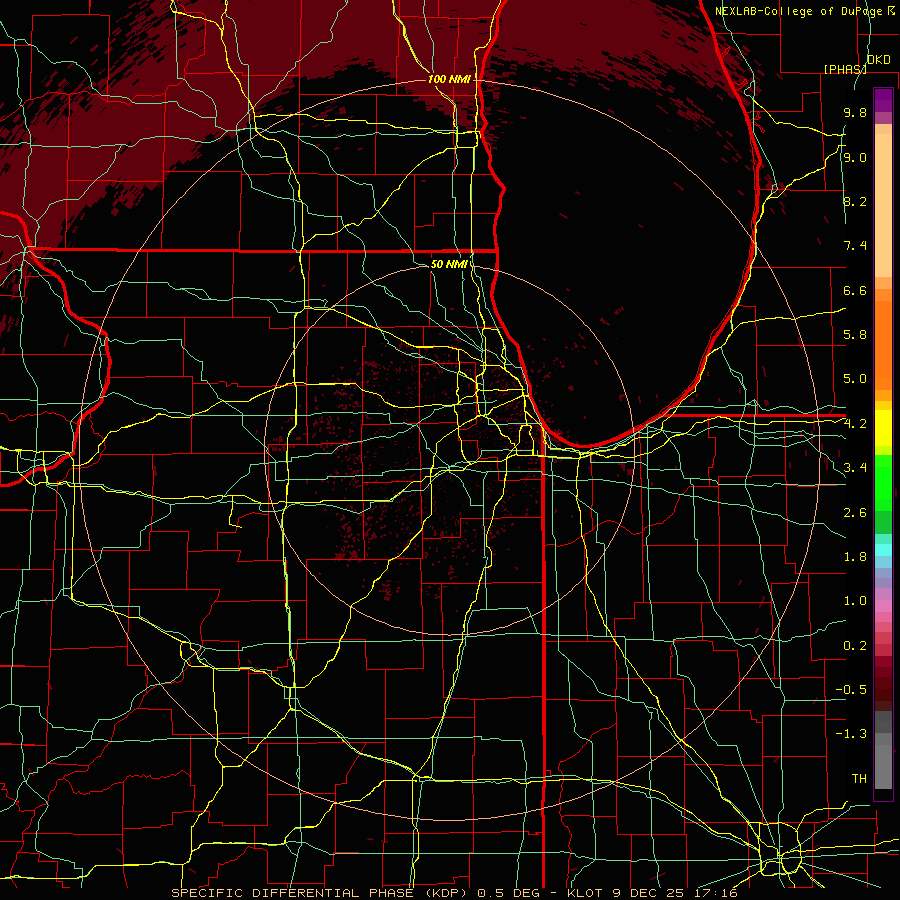Click the 6.6 legend value
900x900 pixels.
[x=855, y=291]
